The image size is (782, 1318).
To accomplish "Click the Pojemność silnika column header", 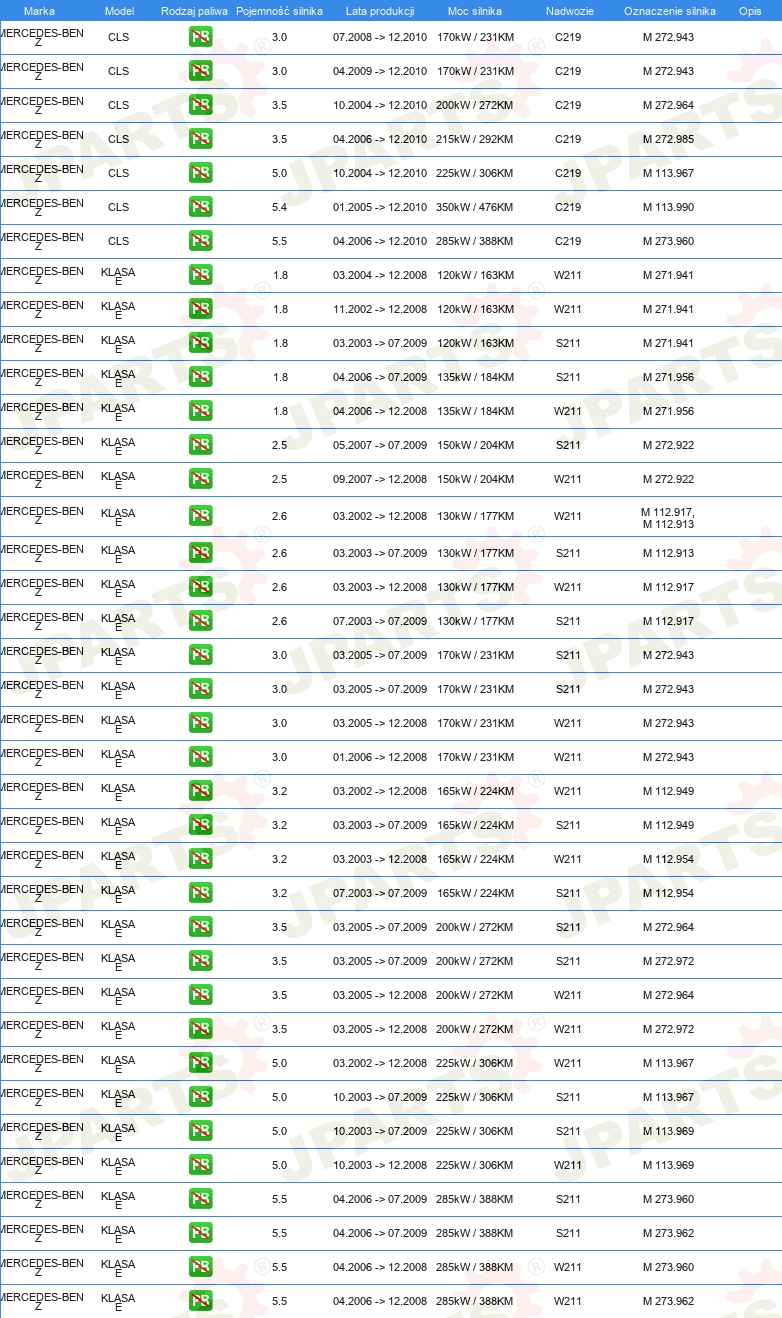I will point(279,11).
